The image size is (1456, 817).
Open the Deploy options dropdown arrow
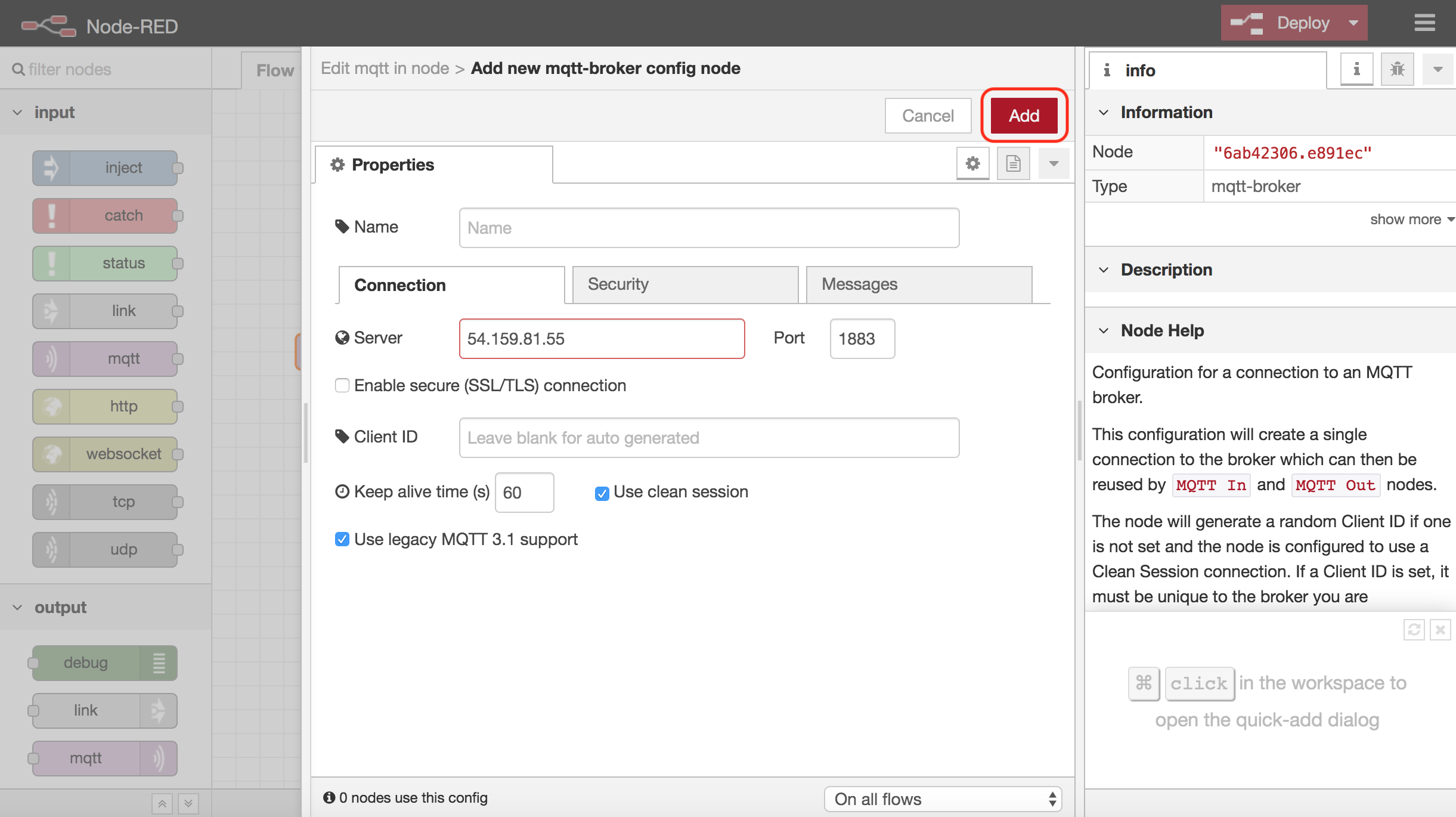click(1353, 23)
